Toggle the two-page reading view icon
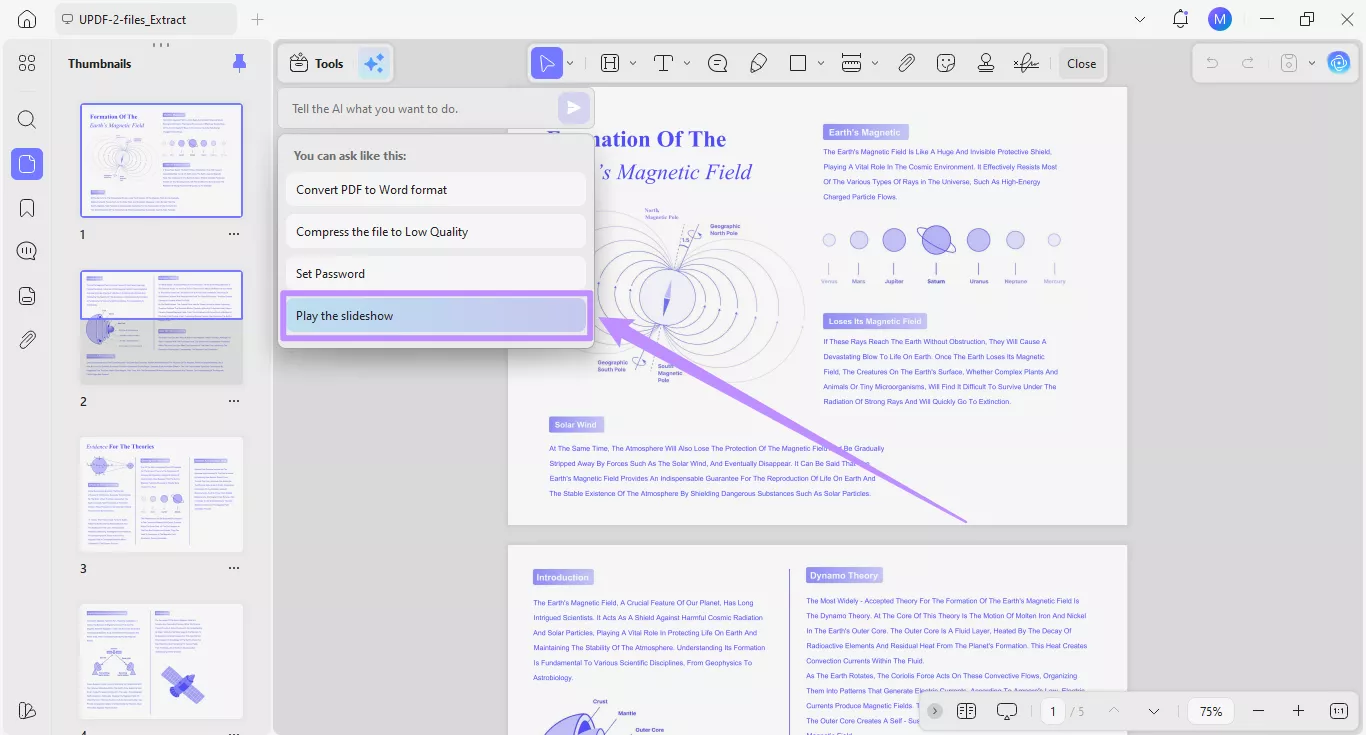This screenshot has width=1366, height=735. pos(966,711)
